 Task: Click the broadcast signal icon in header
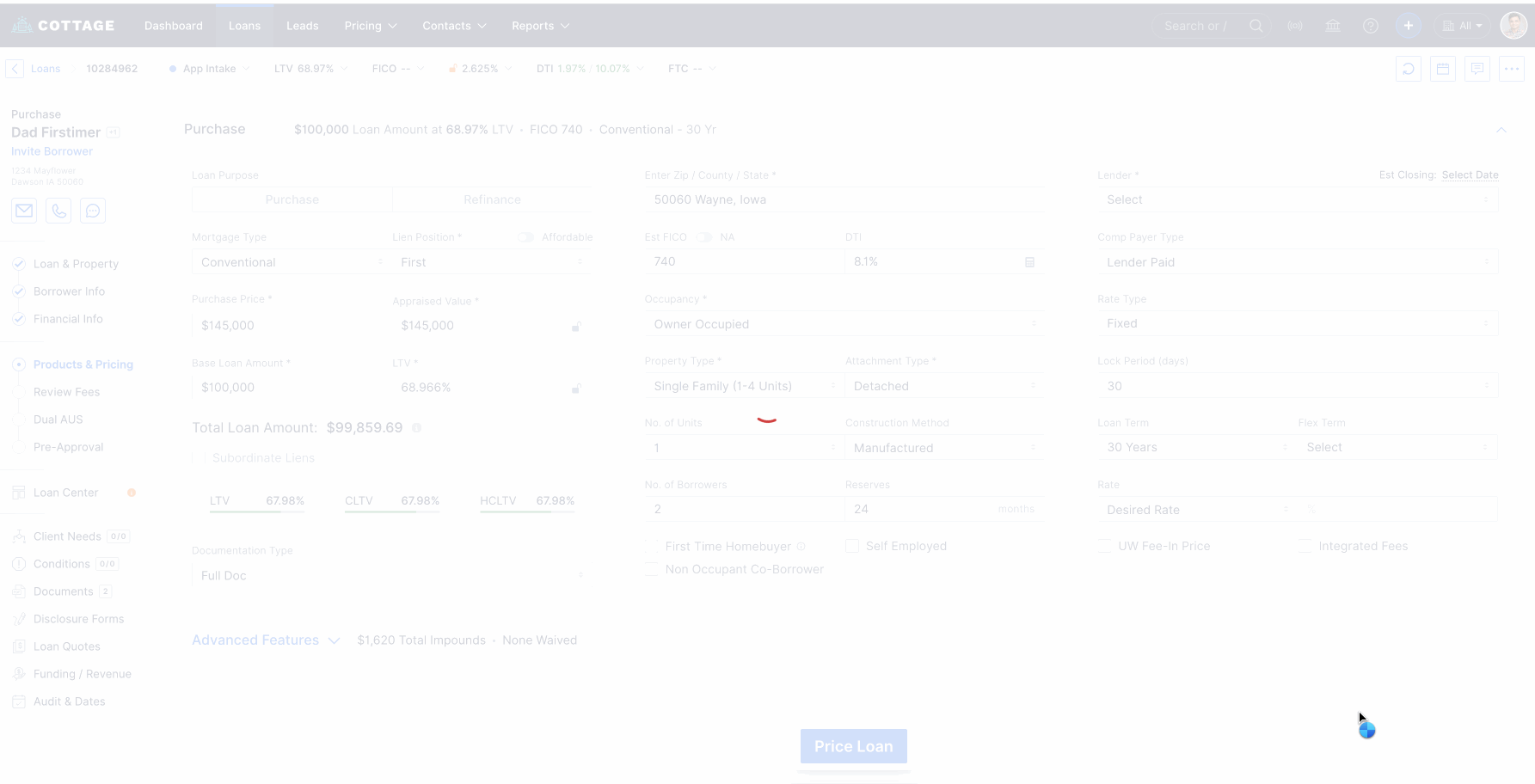pyautogui.click(x=1295, y=26)
